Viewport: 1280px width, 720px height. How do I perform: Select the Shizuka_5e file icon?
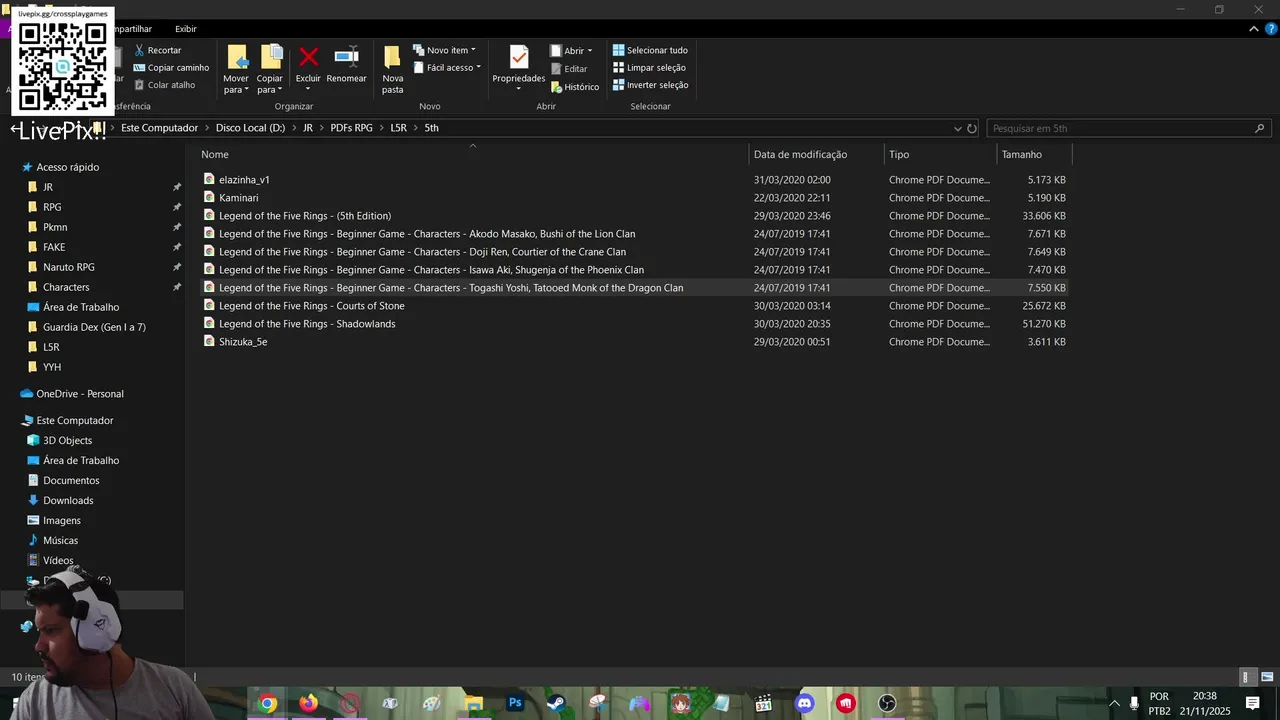coord(209,341)
